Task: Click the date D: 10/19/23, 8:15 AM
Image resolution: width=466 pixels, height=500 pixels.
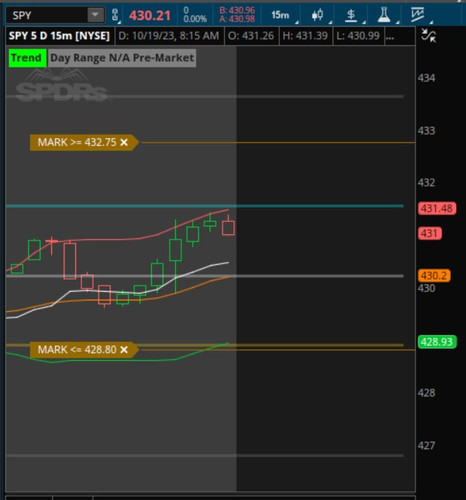Action: click(169, 36)
